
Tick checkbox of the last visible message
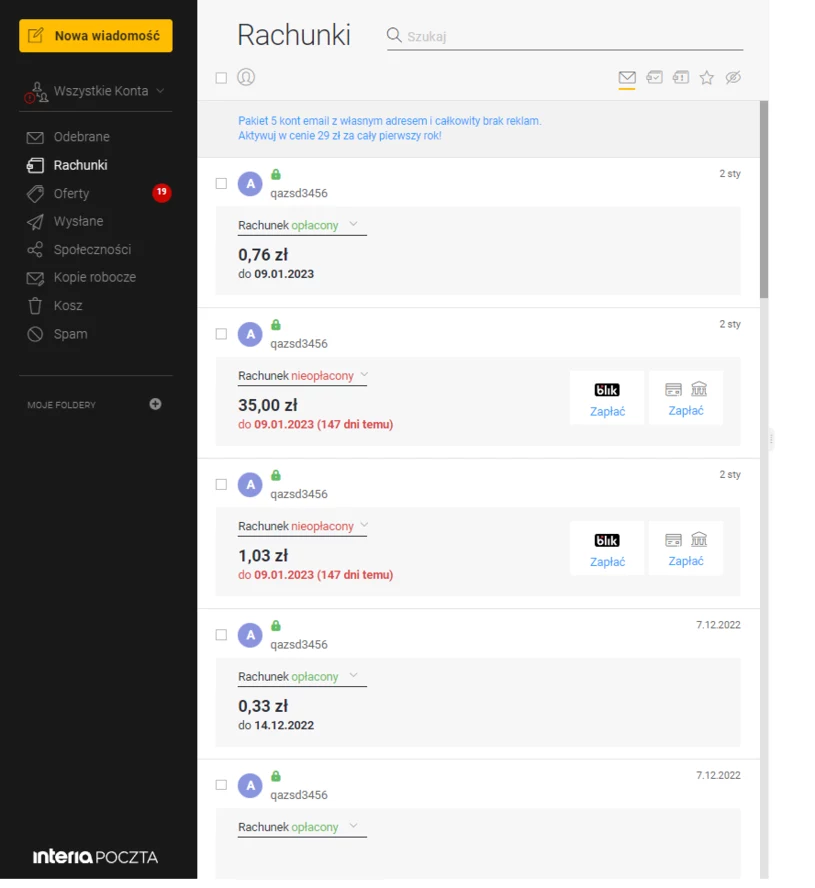[x=221, y=785]
